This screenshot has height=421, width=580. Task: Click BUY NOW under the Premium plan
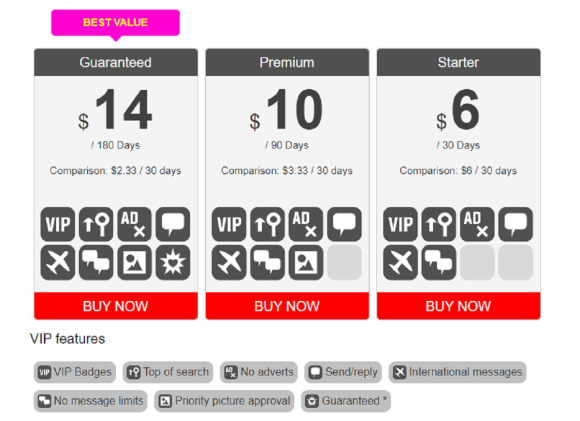click(x=287, y=306)
